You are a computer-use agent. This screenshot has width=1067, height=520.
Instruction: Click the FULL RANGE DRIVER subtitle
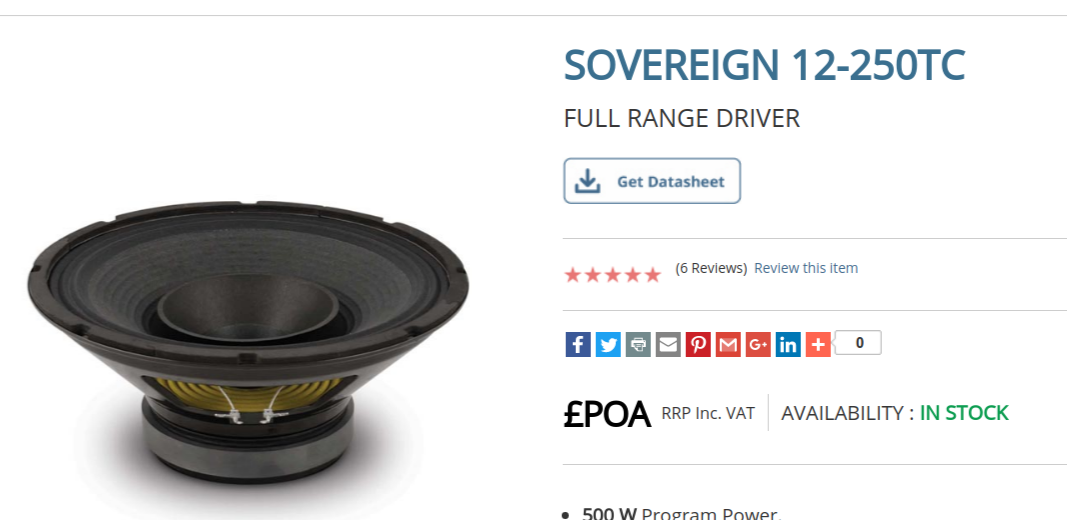682,118
